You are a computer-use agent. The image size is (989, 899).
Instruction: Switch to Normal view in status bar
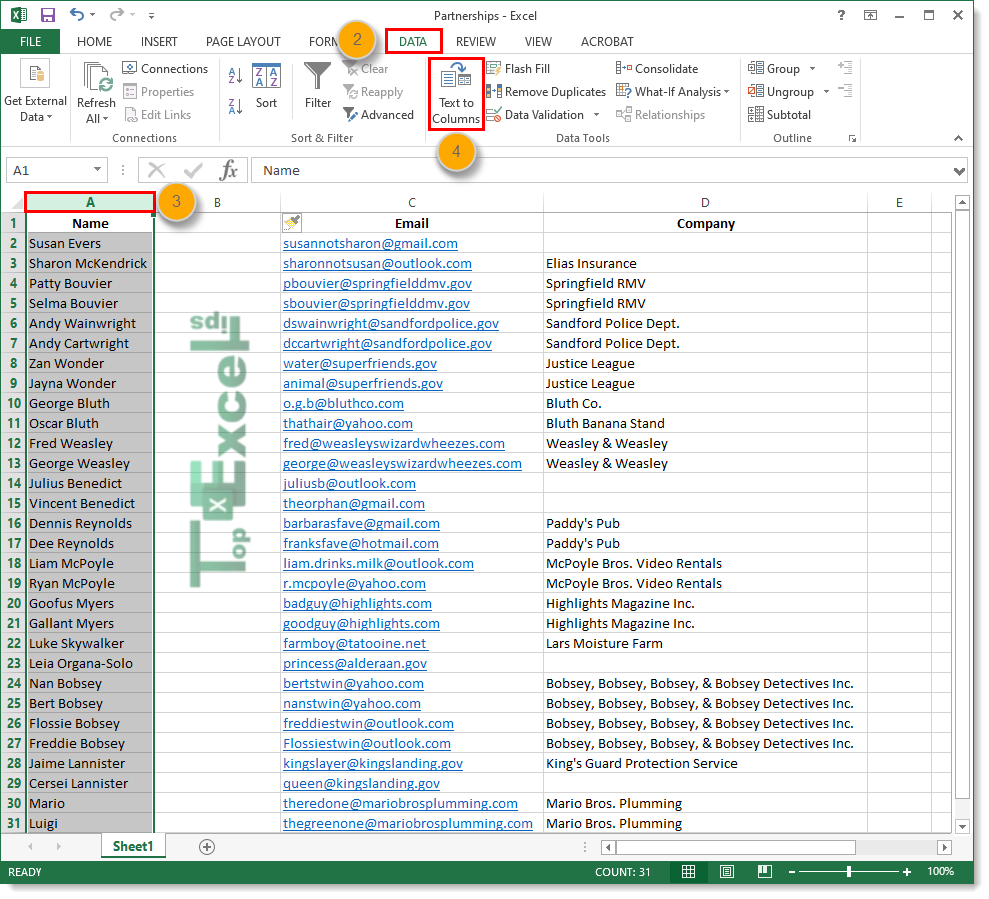click(x=688, y=872)
